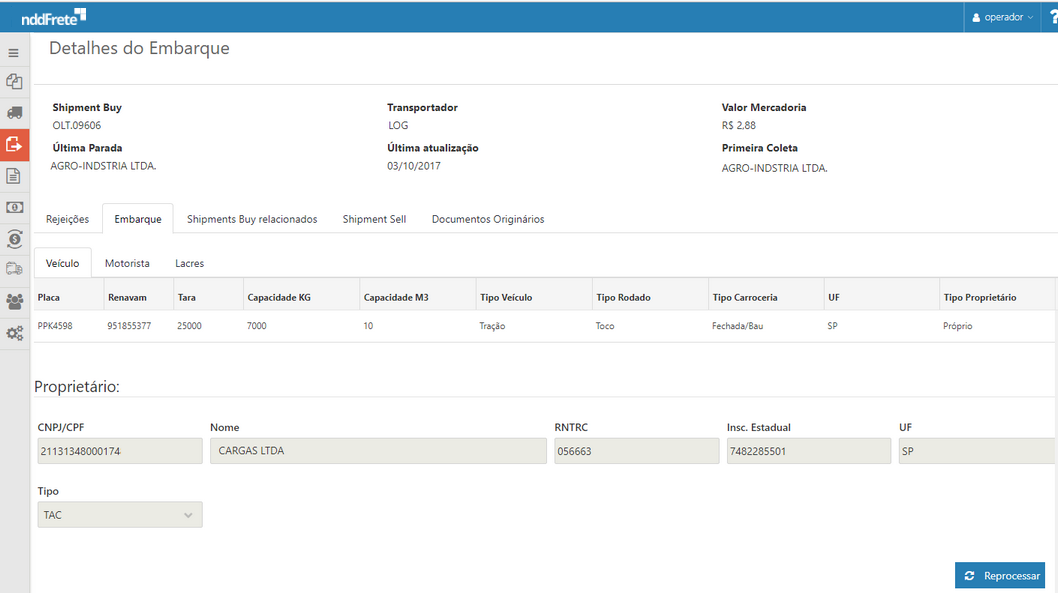Open the document page sidebar icon
1058x593 pixels.
point(14,176)
